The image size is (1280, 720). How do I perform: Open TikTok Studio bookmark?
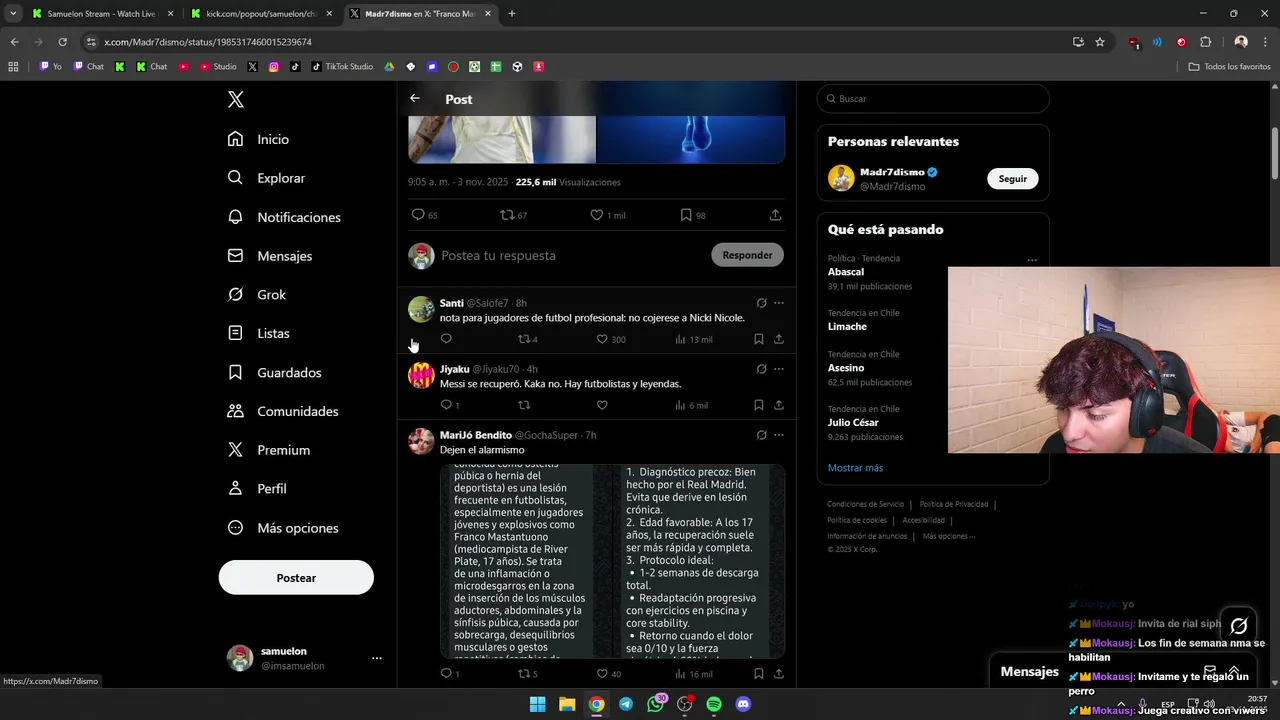pos(341,67)
